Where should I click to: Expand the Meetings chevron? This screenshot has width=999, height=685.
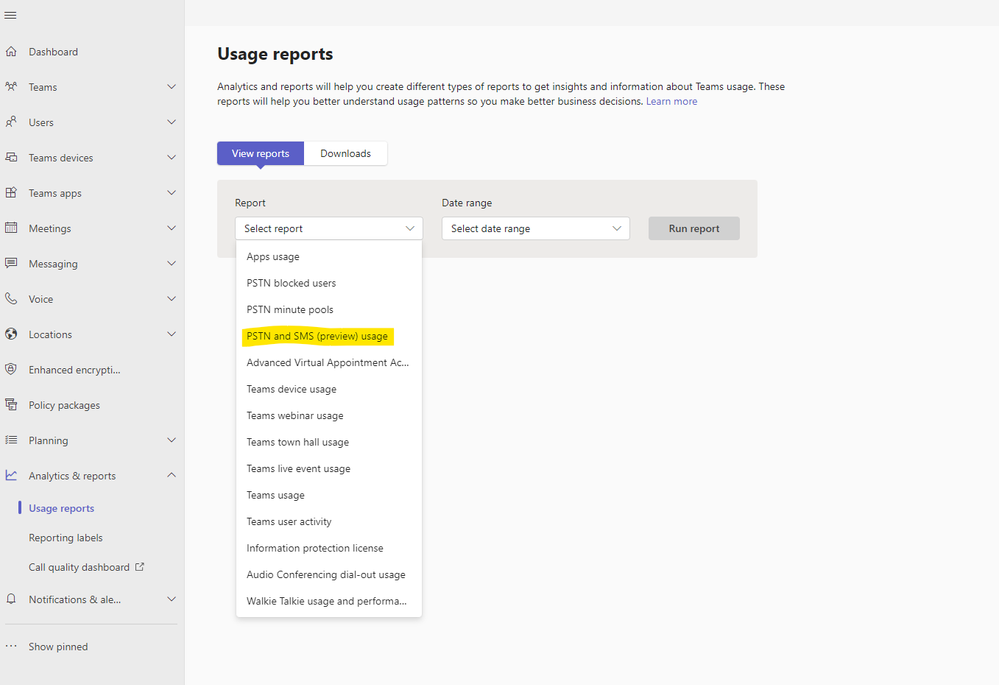[x=171, y=228]
